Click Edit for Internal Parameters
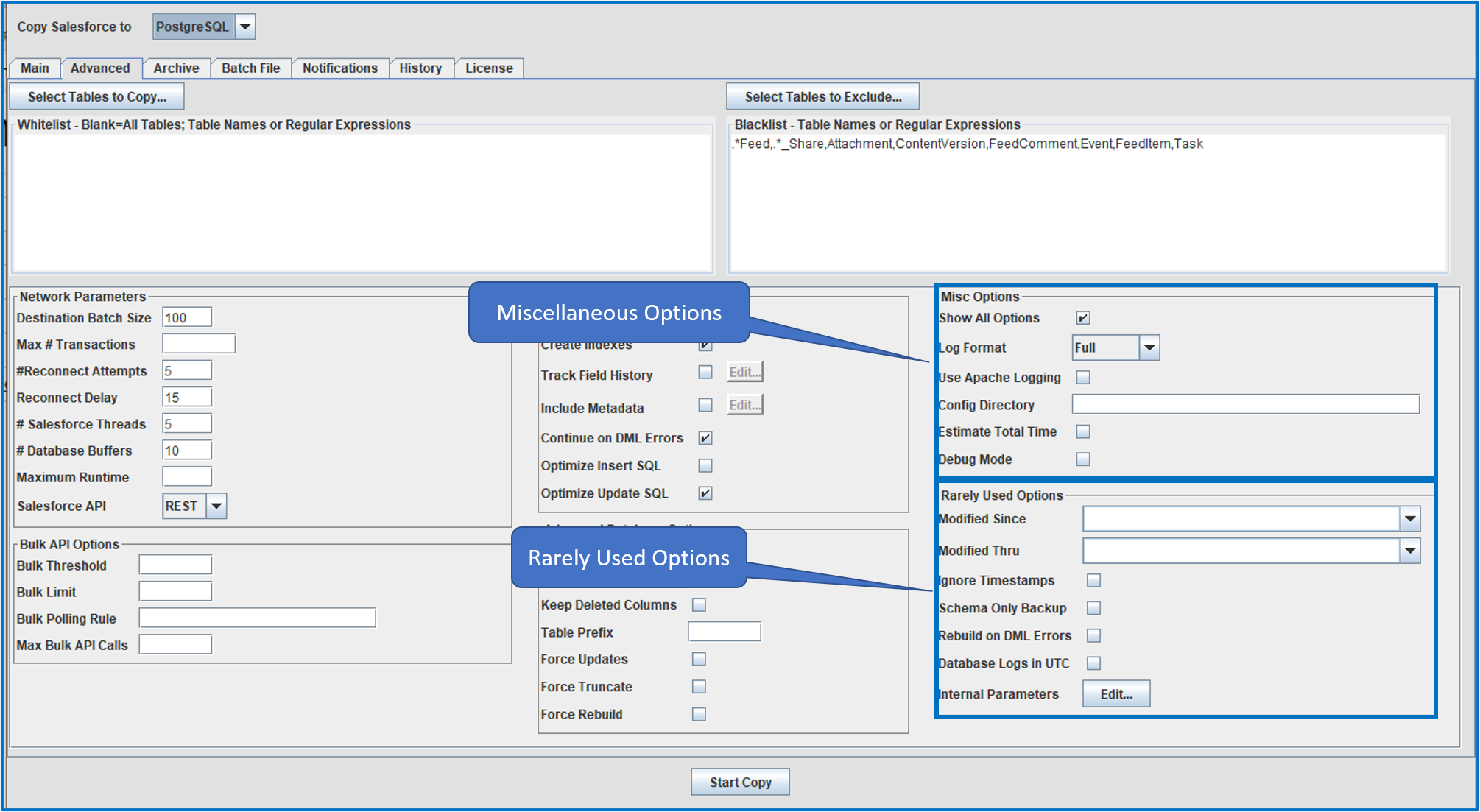1480x812 pixels. pyautogui.click(x=1116, y=694)
